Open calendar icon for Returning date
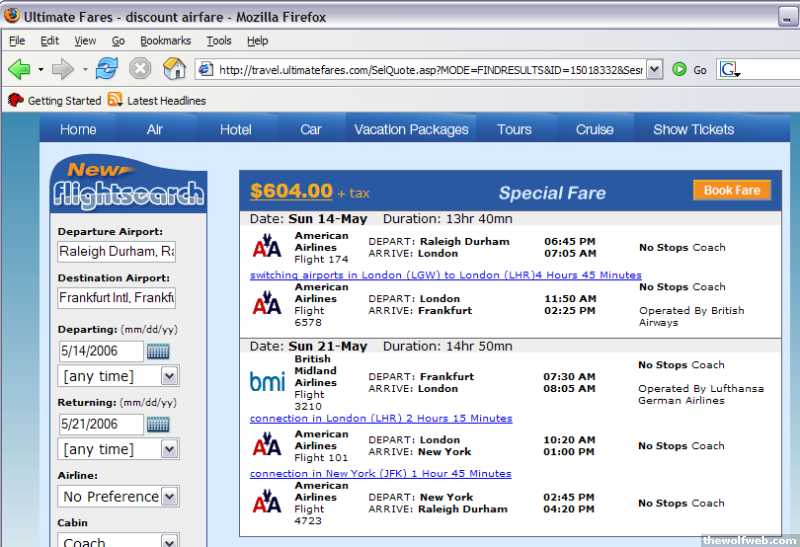Screen dimensions: 800x547 click(158, 424)
